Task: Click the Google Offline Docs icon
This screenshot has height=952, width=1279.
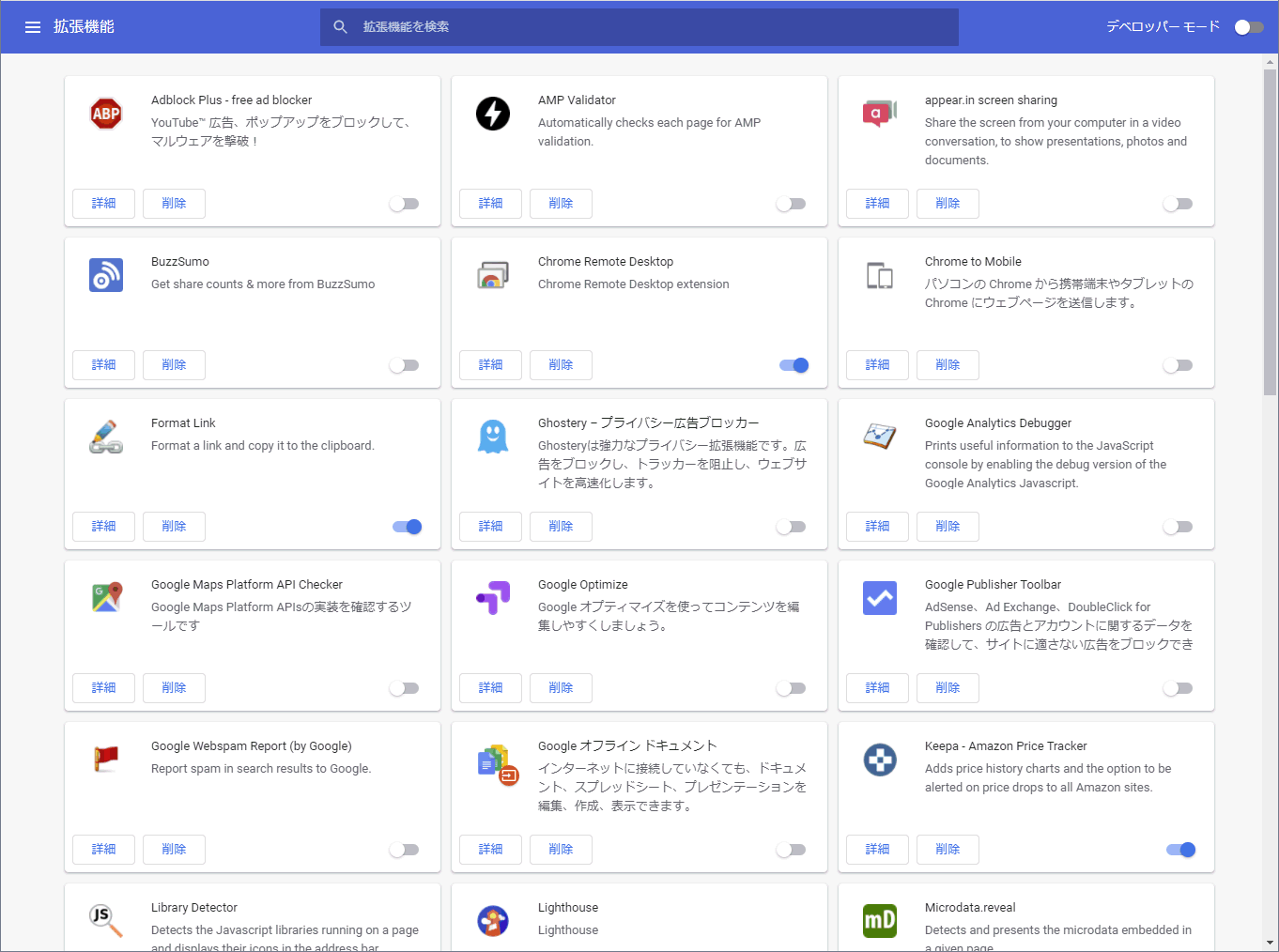Action: point(497,763)
